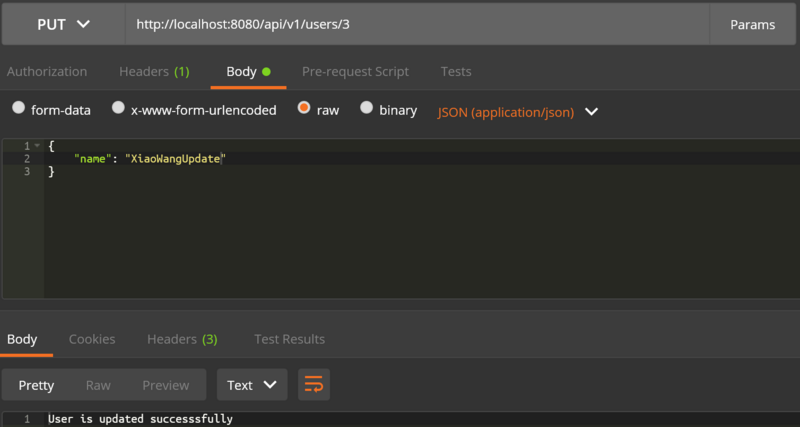Screen dimensions: 800x427
Task: View the response Headers (3) tab
Action: pos(182,339)
